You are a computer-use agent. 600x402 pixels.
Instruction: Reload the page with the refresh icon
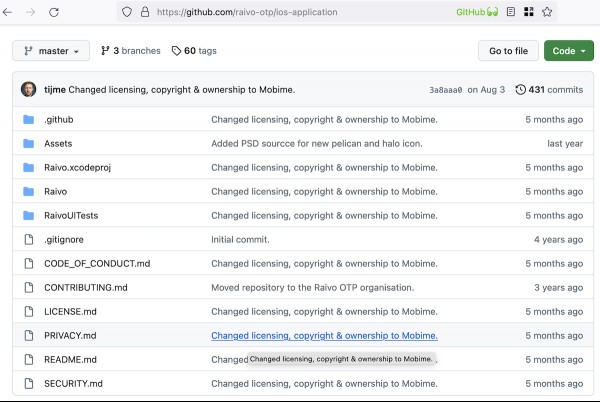pos(54,12)
